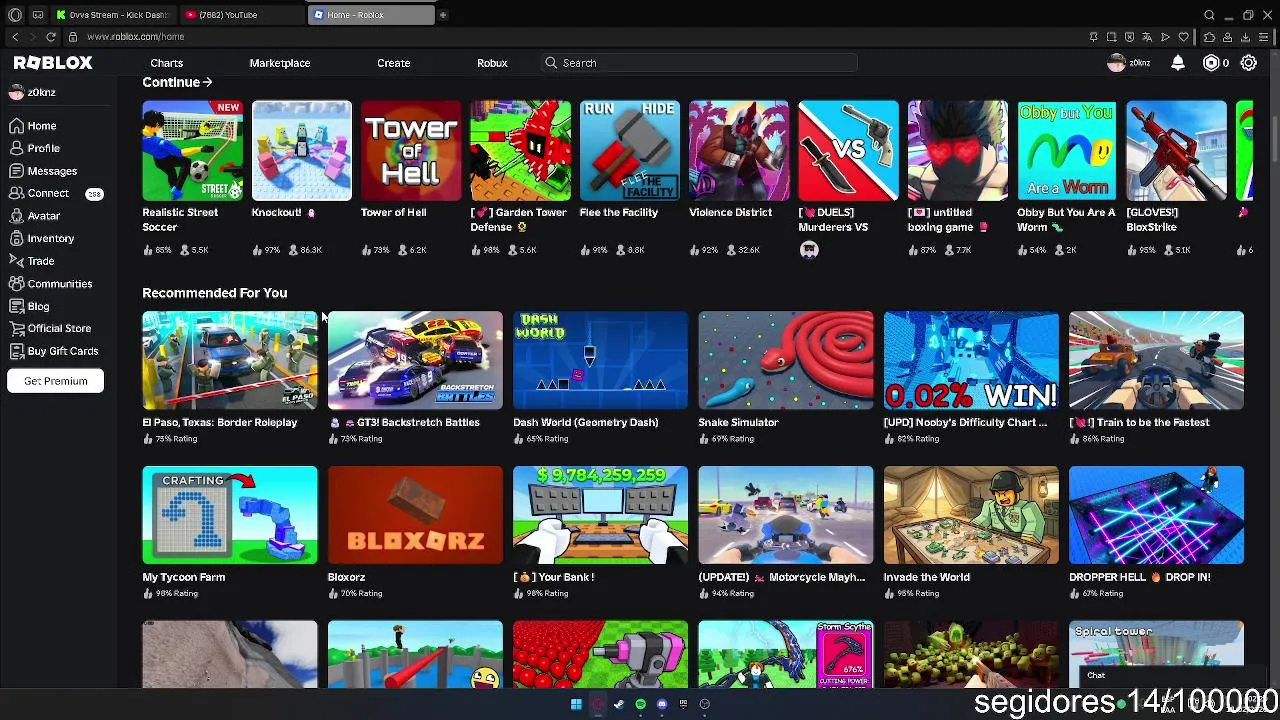Viewport: 1280px width, 720px height.
Task: Open Communities from the sidebar
Action: click(x=51, y=284)
